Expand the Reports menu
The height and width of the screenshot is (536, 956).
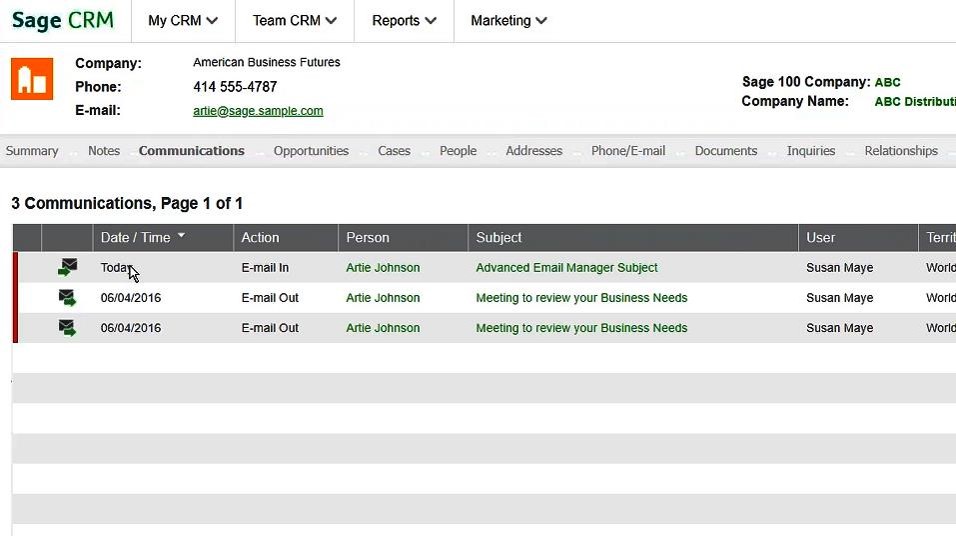tap(404, 21)
